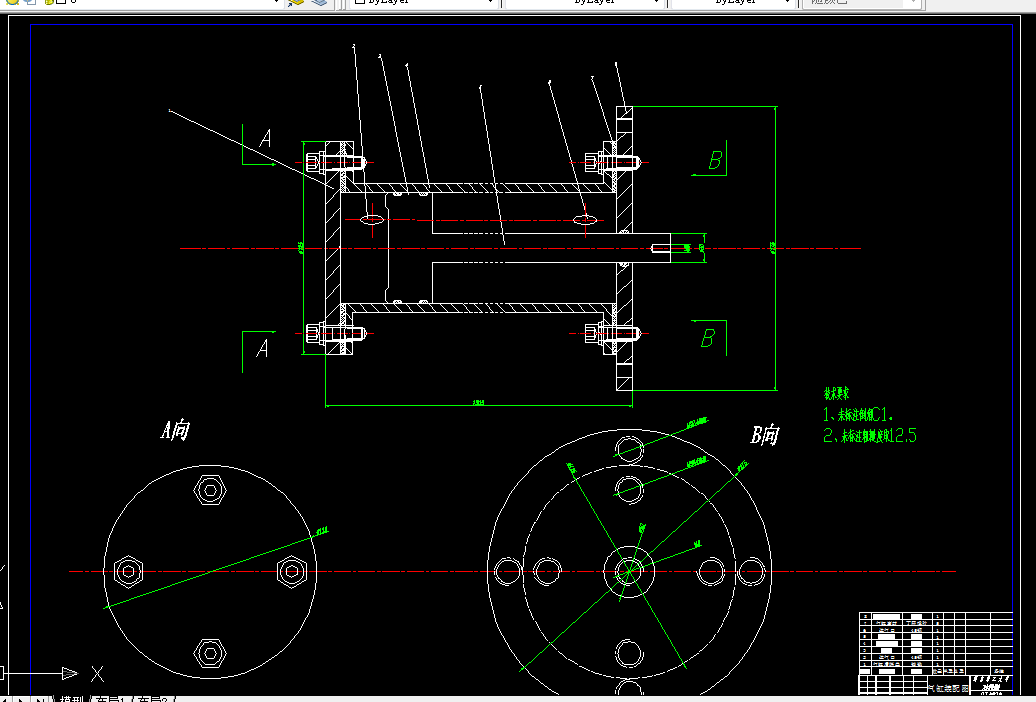Screen dimensions: 1036x702
Task: Select the outermost top hole in B view
Action: point(629,448)
